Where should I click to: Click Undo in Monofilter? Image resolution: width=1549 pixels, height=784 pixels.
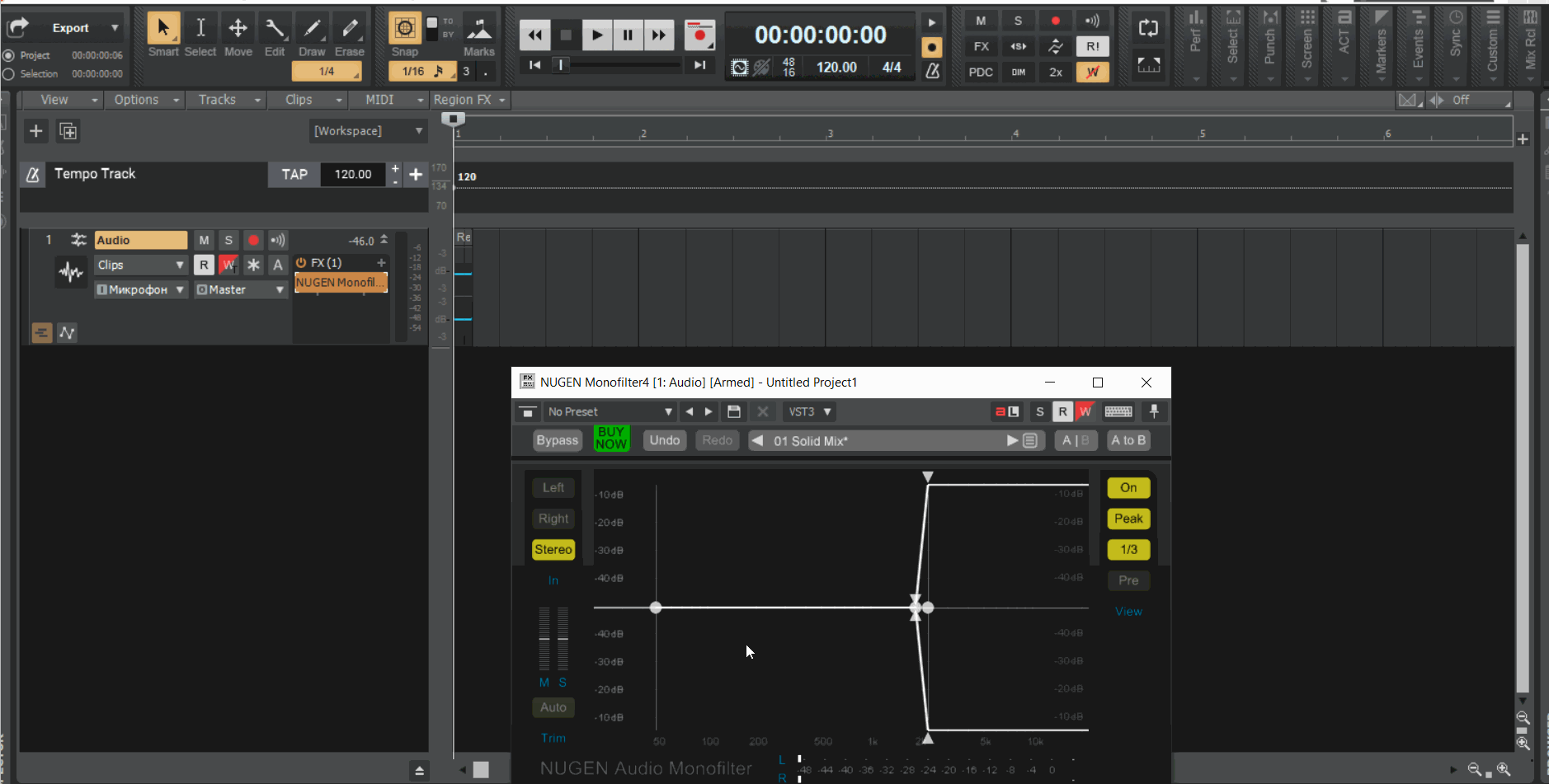[665, 440]
